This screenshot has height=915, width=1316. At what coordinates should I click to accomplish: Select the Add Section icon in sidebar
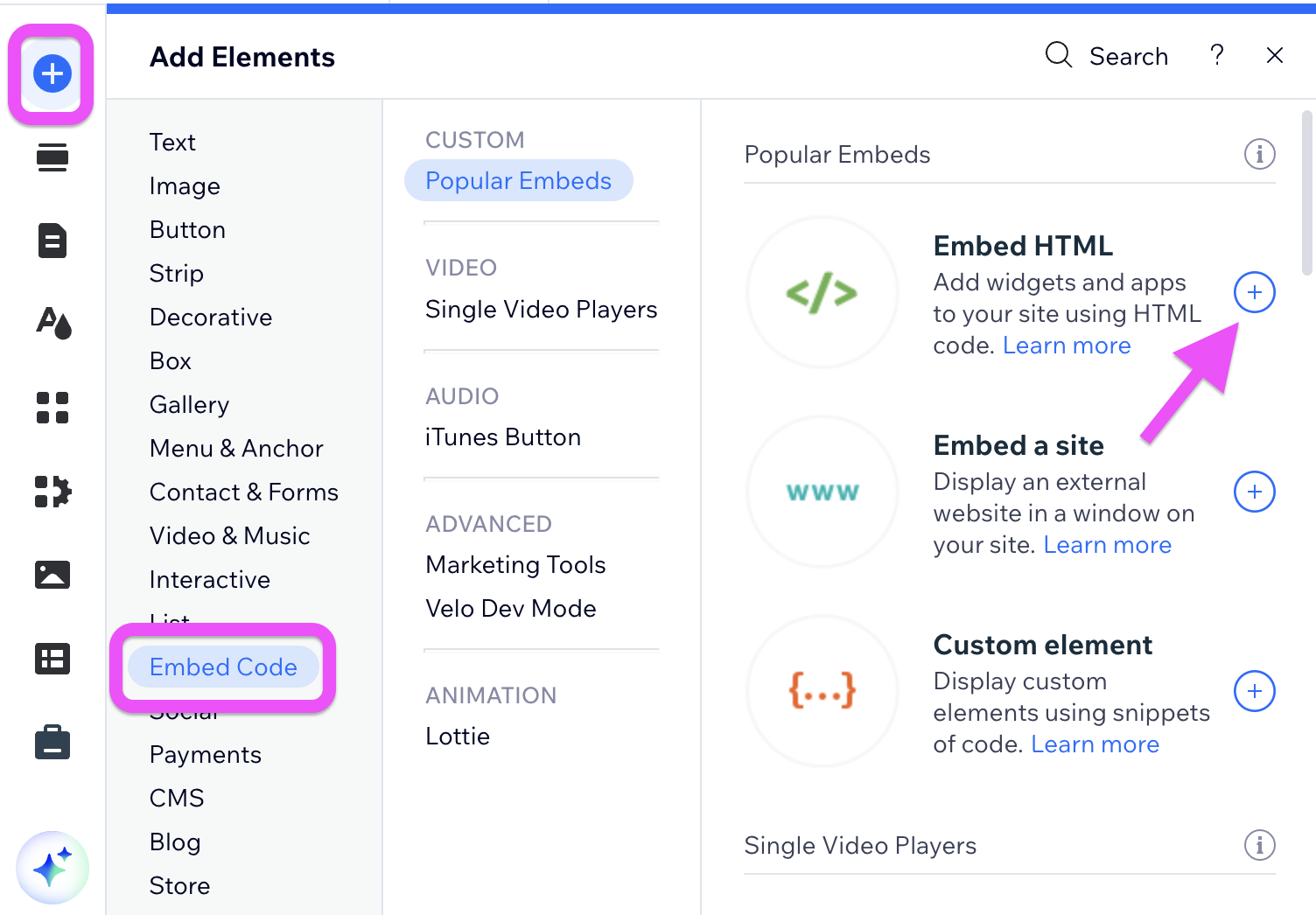click(x=51, y=157)
